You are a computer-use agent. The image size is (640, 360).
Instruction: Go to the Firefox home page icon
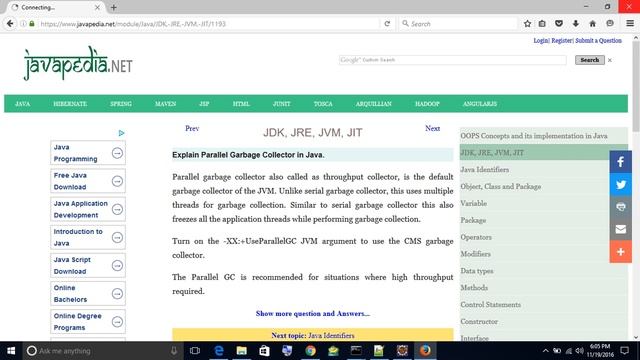pos(592,24)
